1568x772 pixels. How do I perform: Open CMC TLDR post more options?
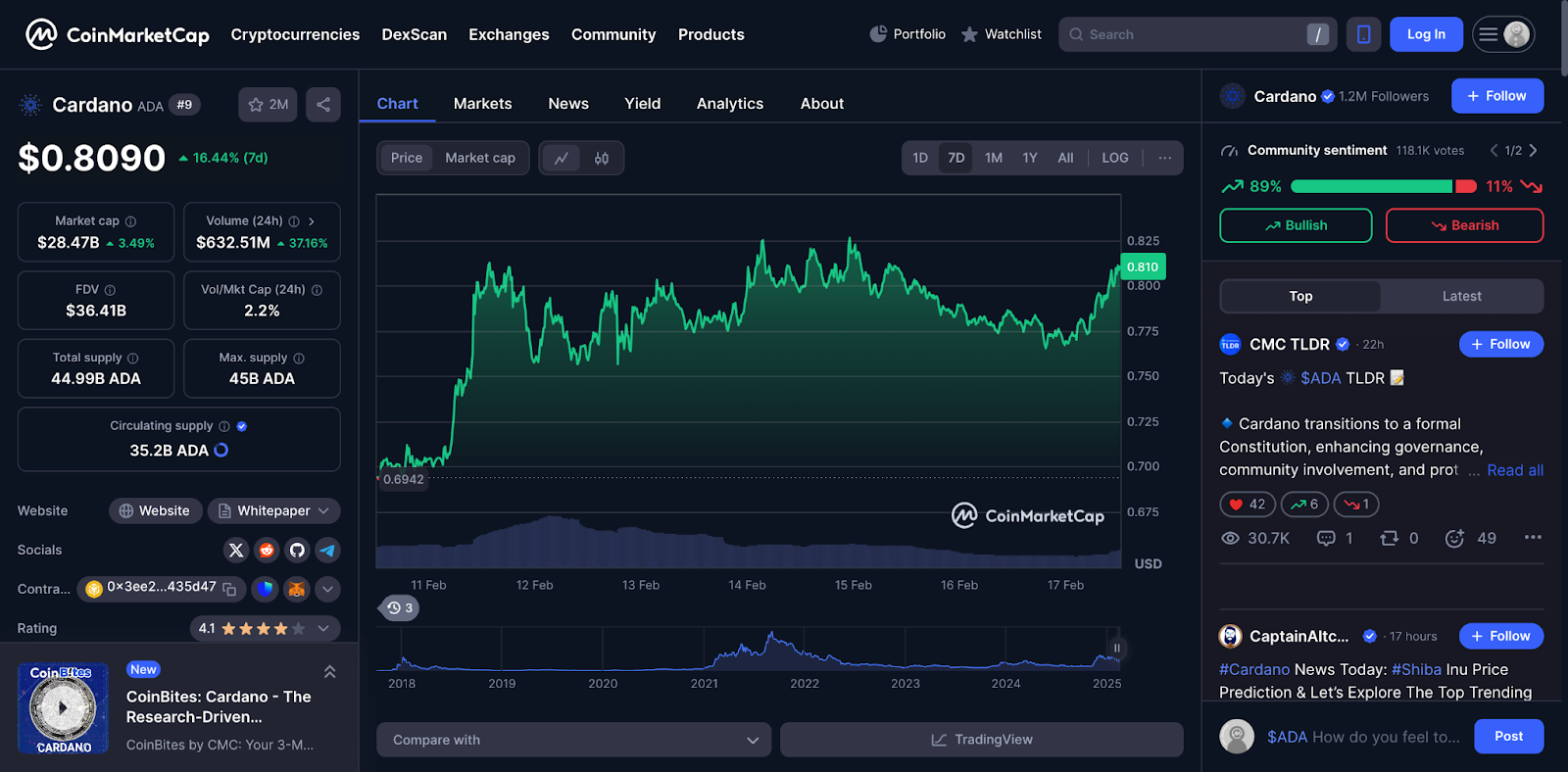(1533, 537)
